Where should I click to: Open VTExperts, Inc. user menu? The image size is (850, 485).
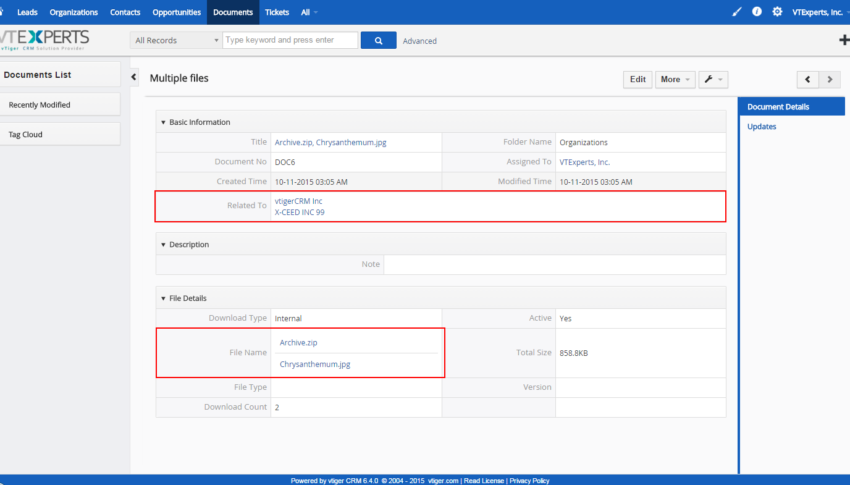(820, 12)
